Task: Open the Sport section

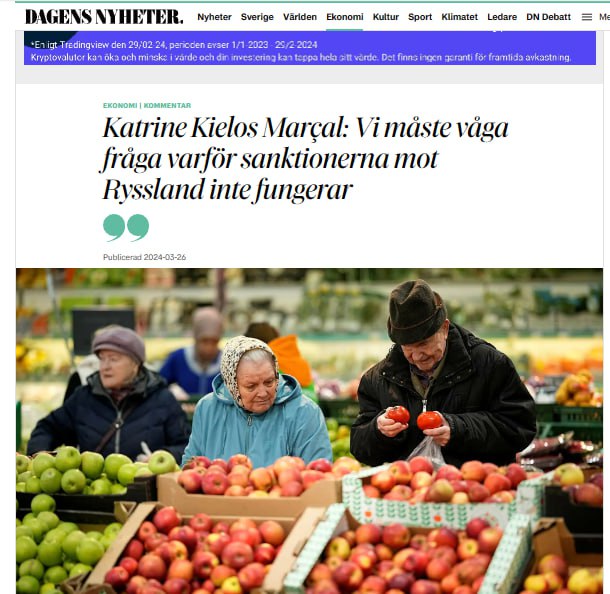Action: pyautogui.click(x=420, y=17)
